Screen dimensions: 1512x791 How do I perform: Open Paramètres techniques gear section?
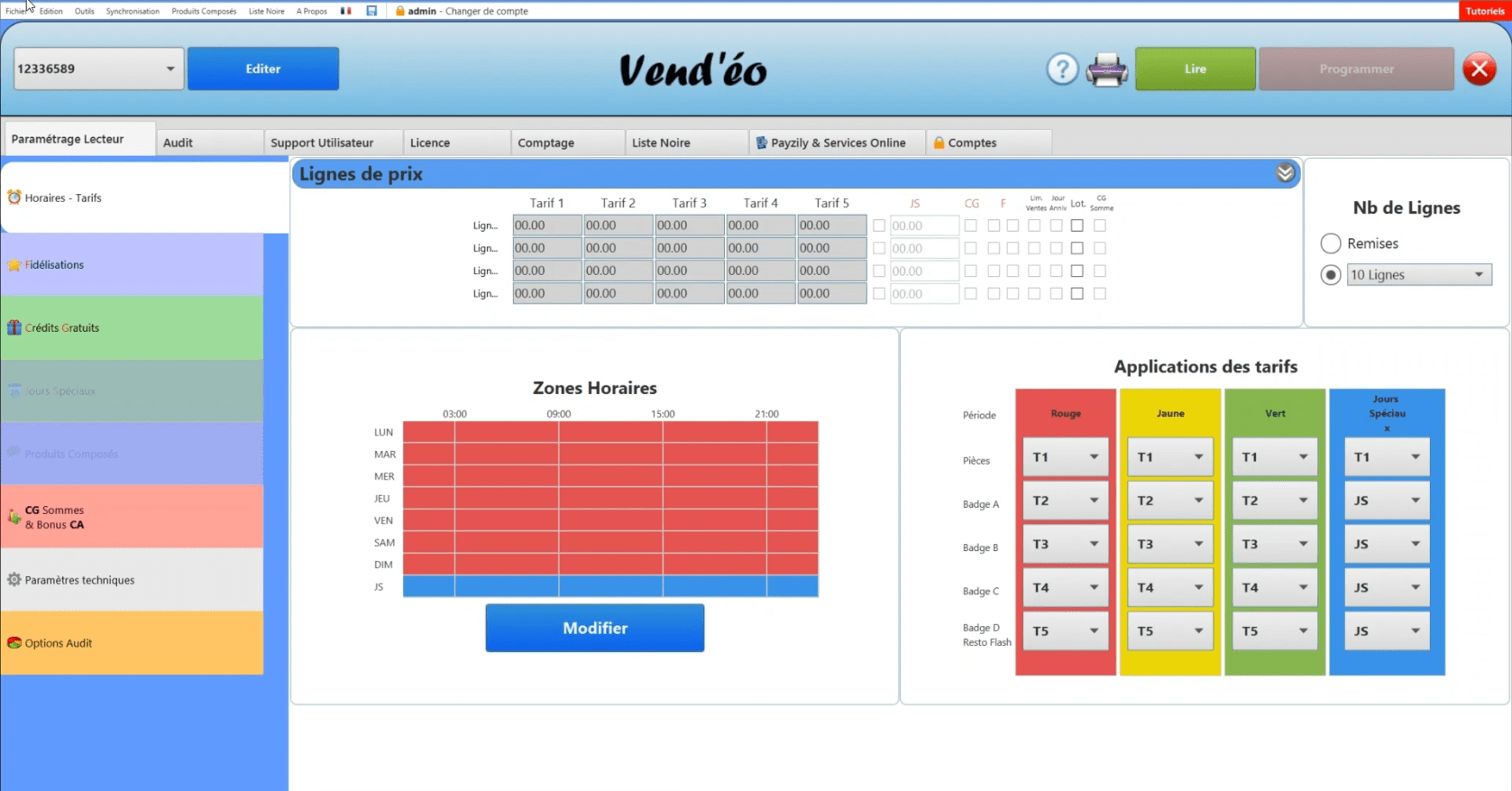pyautogui.click(x=132, y=580)
